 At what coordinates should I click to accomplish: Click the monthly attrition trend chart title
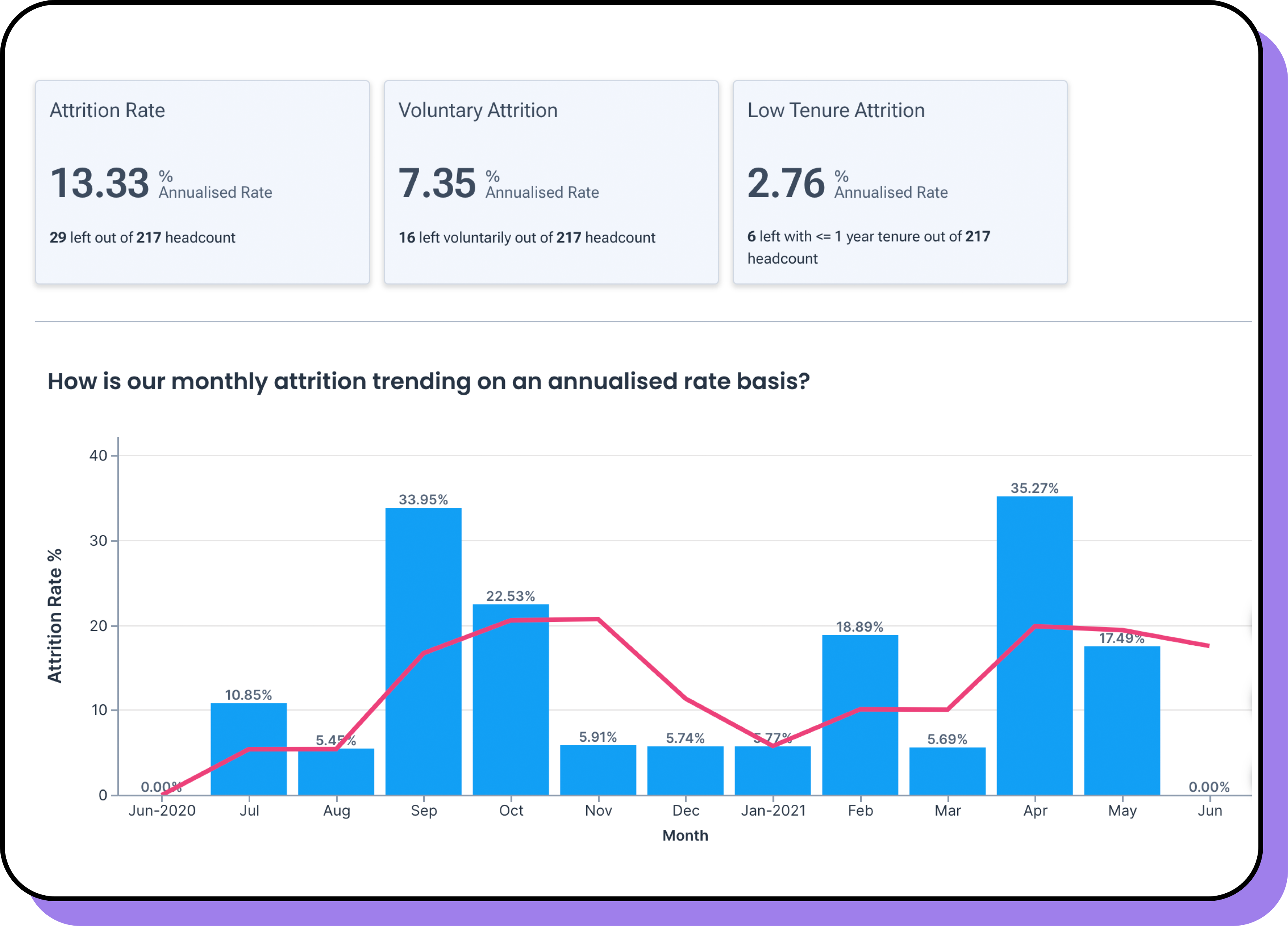pyautogui.click(x=428, y=381)
